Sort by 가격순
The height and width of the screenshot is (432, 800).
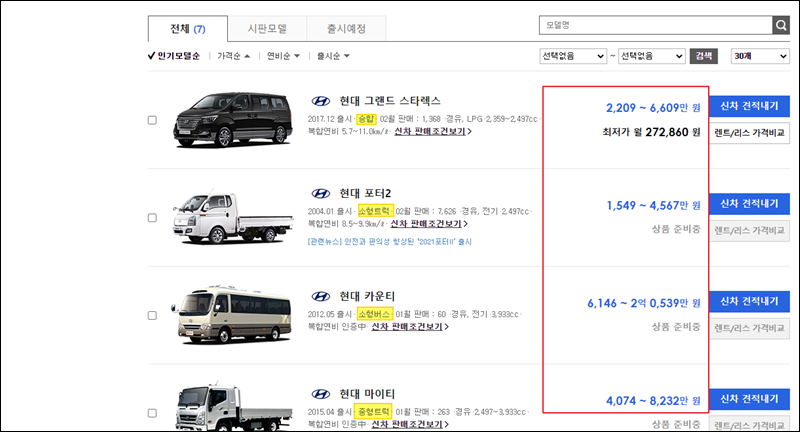(x=234, y=56)
